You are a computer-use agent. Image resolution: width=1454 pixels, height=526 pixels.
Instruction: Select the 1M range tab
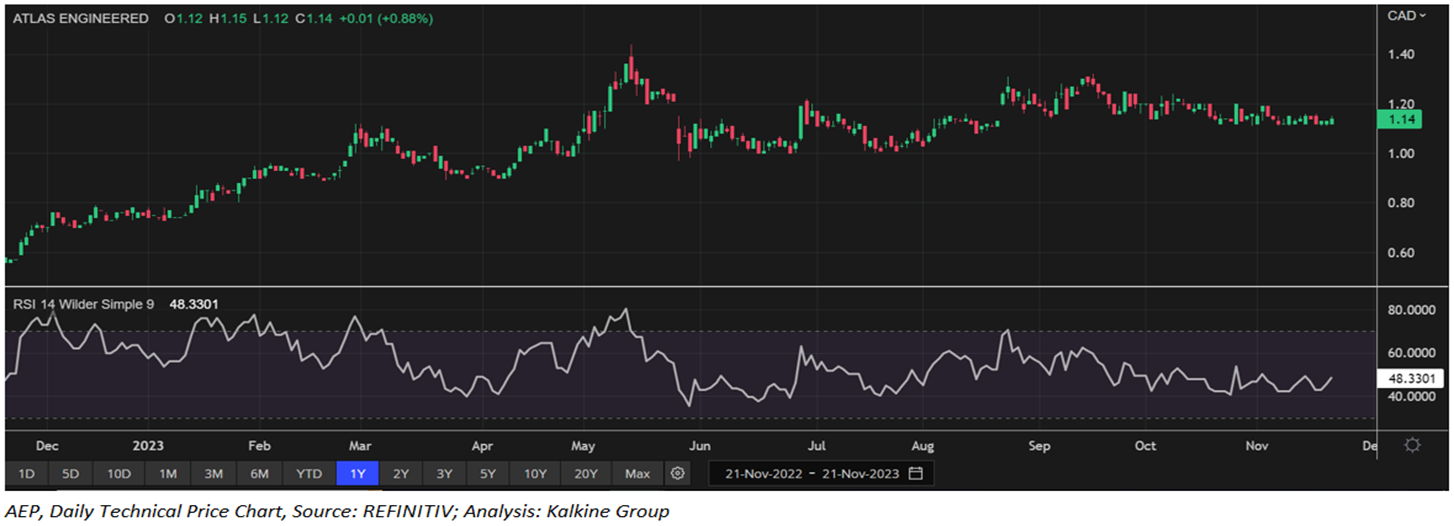168,473
